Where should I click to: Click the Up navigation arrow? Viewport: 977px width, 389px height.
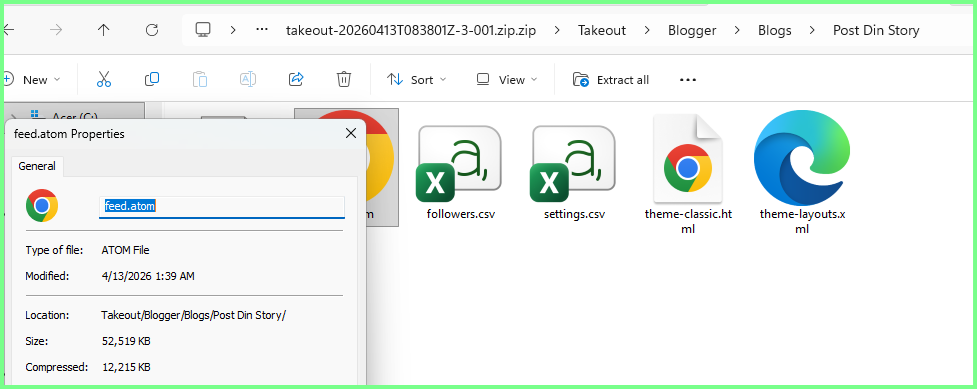[103, 30]
